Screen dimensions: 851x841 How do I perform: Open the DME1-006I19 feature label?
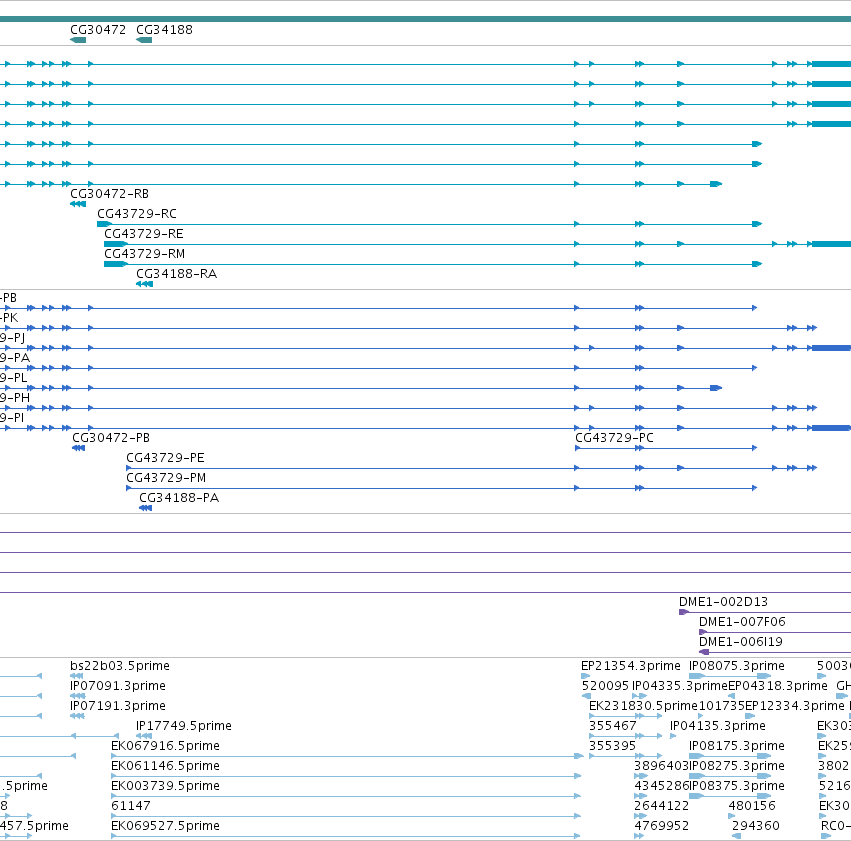(x=740, y=642)
